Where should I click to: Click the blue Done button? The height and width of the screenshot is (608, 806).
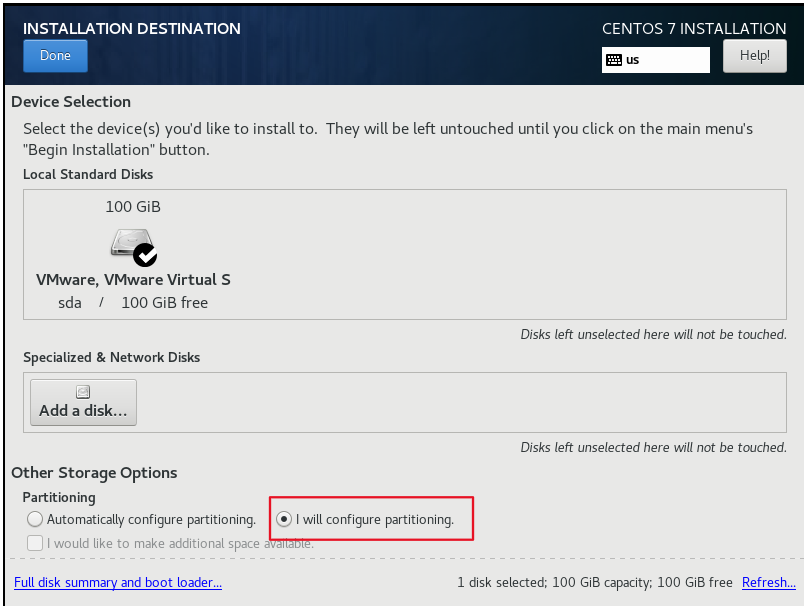[55, 56]
